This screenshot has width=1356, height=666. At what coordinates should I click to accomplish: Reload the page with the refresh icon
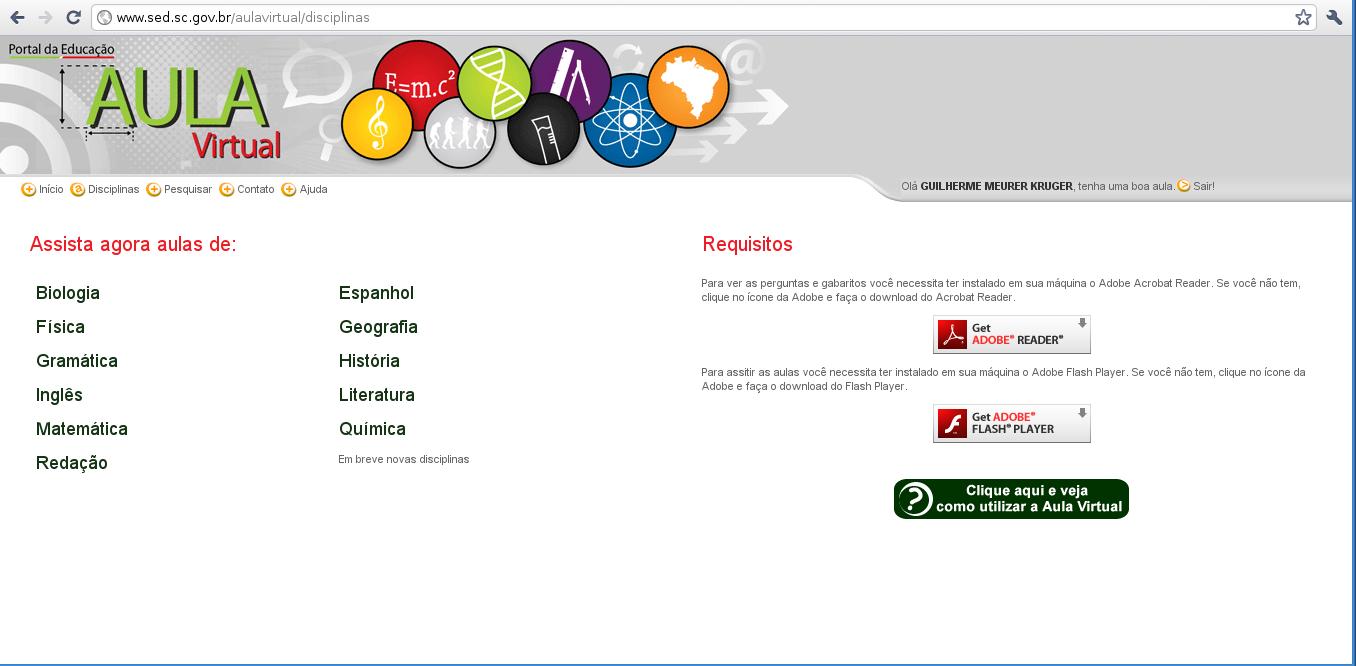[73, 17]
